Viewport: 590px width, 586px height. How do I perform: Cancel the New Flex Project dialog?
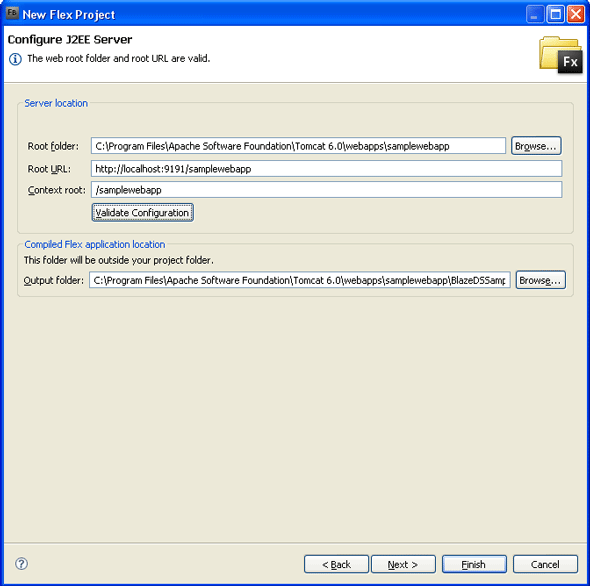[x=545, y=564]
